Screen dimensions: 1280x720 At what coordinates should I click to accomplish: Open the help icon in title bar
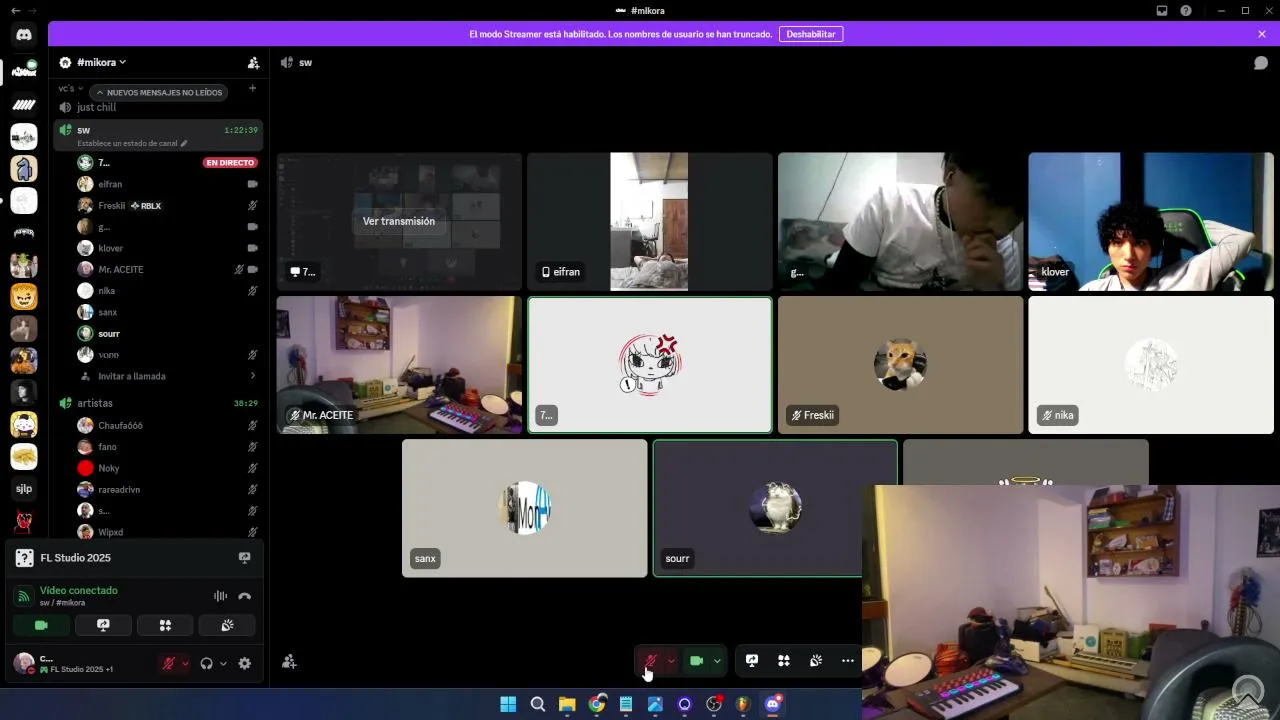pos(1186,10)
